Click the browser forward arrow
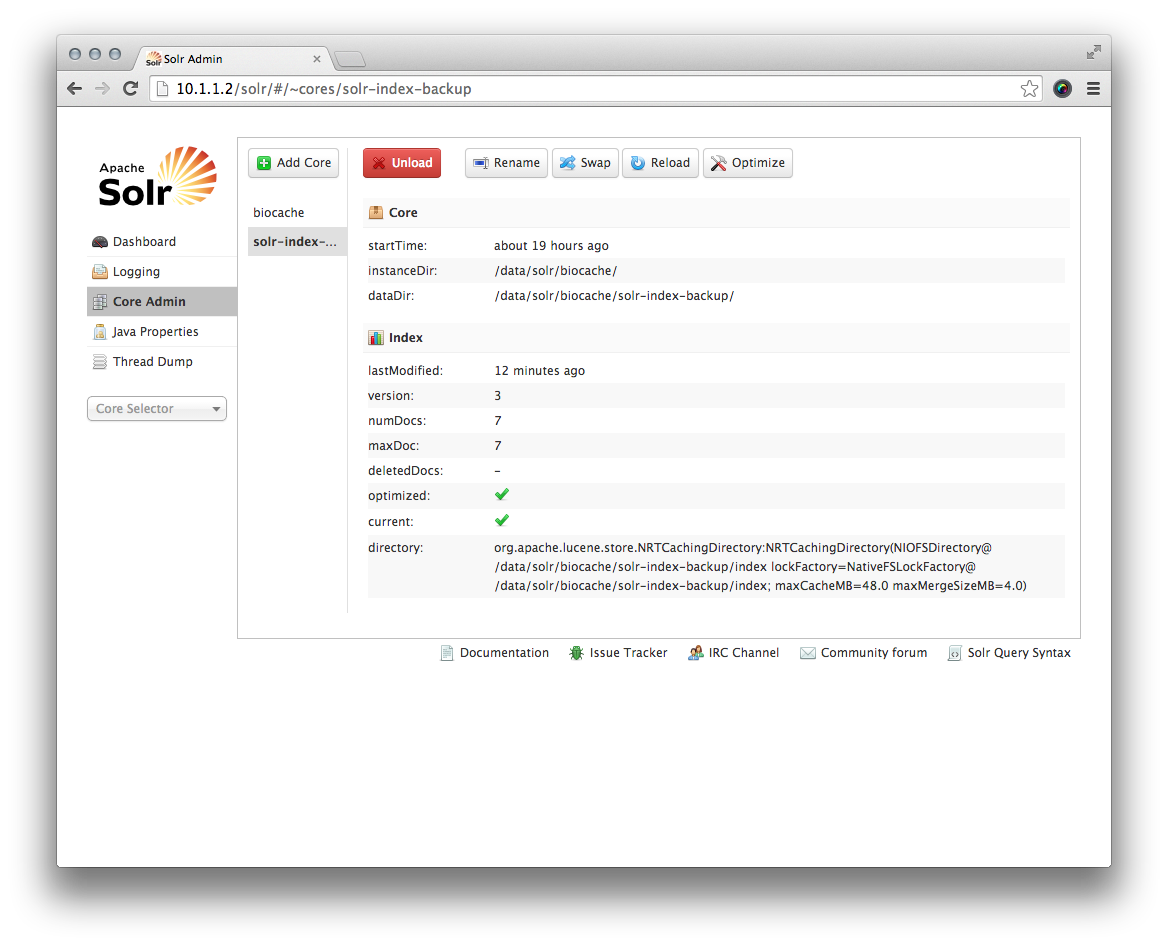The height and width of the screenshot is (946, 1168). (102, 89)
